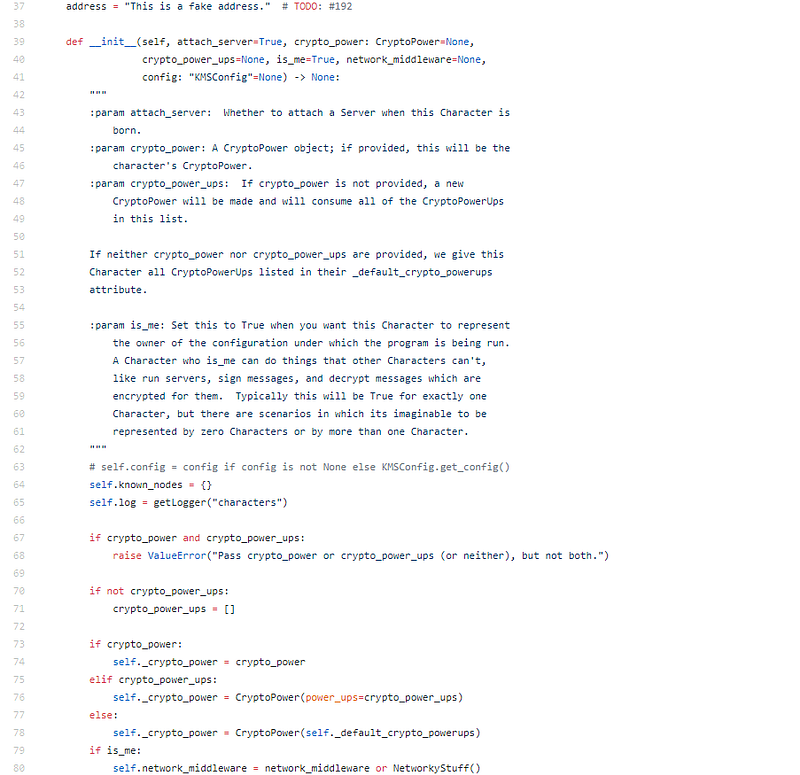Click the raise keyword on line 68
The width and height of the screenshot is (800, 775).
point(127,556)
